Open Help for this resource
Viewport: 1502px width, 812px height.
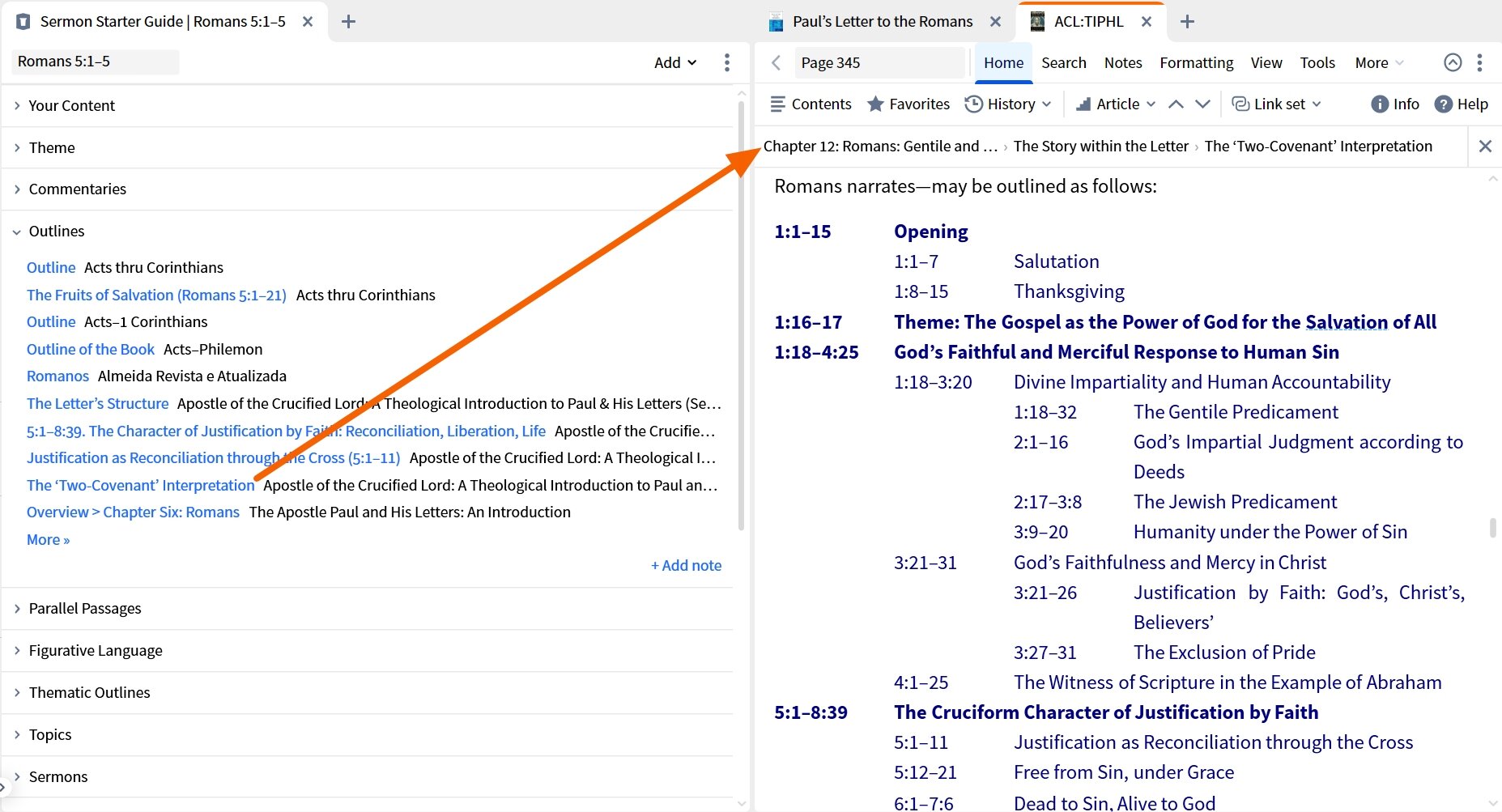[1462, 104]
